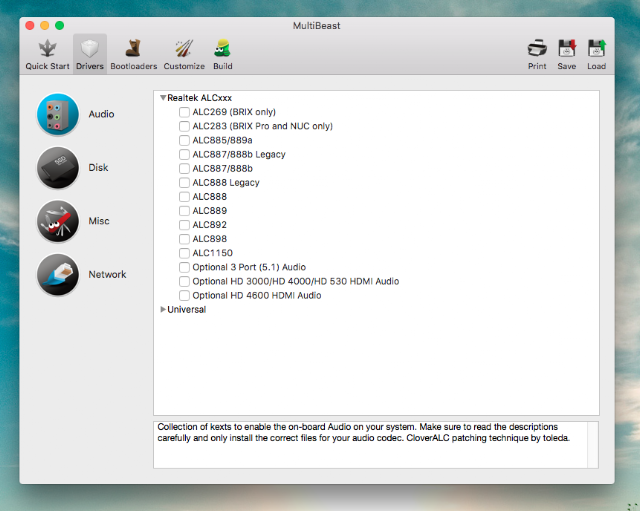Viewport: 640px width, 511px height.
Task: Open the Bootloaders boot icon
Action: click(133, 49)
